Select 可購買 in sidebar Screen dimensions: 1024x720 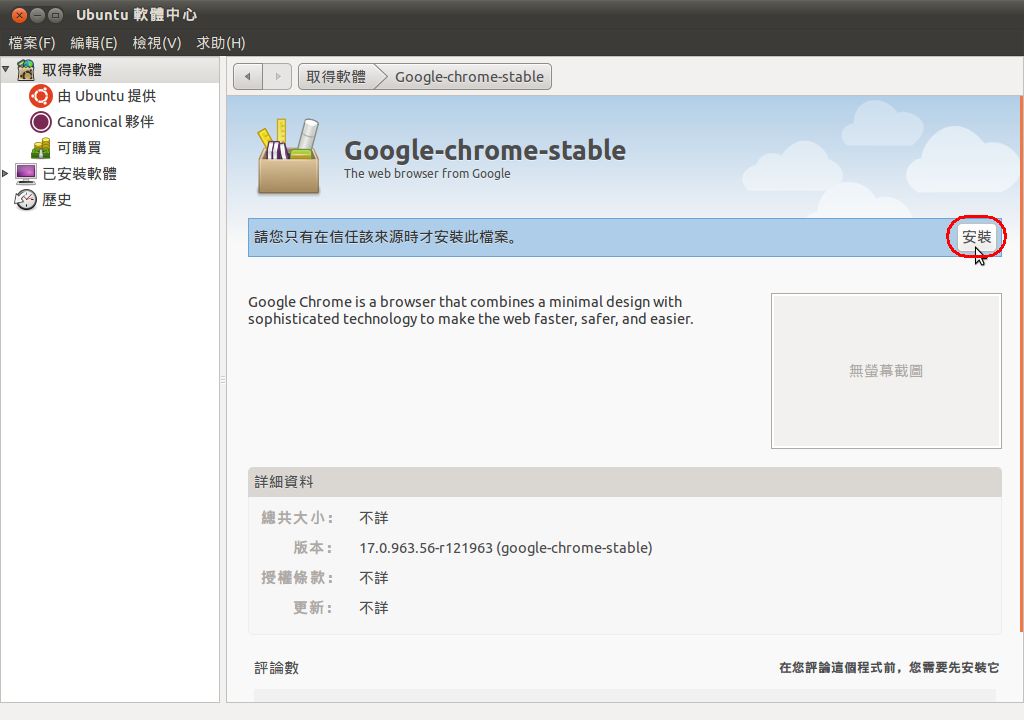[79, 148]
